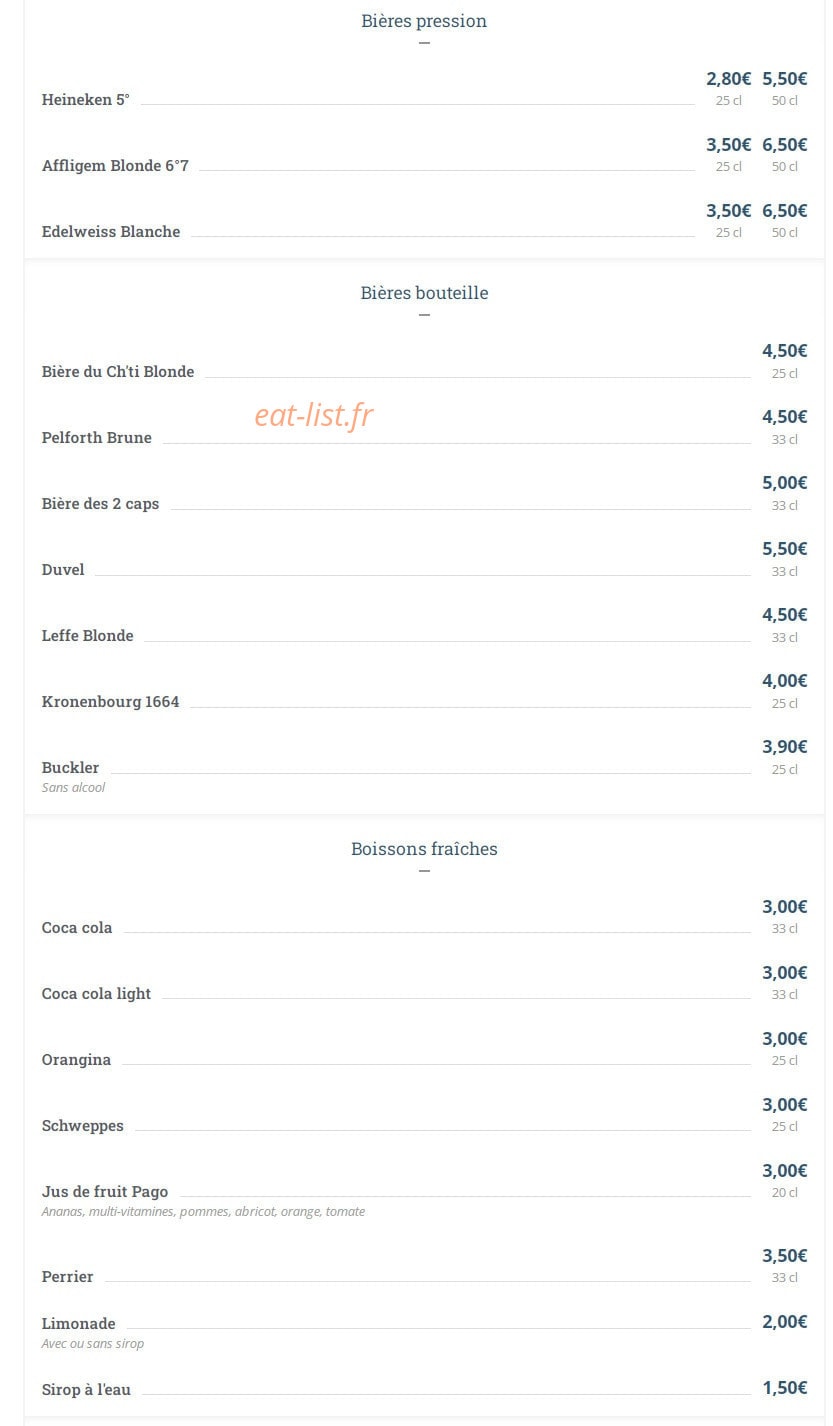This screenshot has height=1426, width=833.
Task: Click the Bières pression section heading
Action: pos(424,21)
